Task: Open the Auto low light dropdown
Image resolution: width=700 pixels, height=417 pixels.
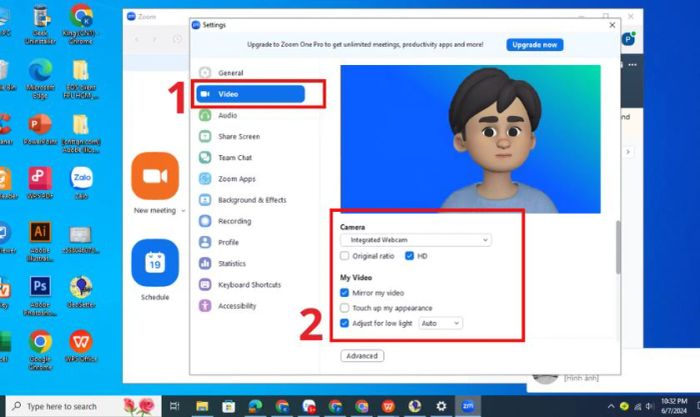Action: 441,323
